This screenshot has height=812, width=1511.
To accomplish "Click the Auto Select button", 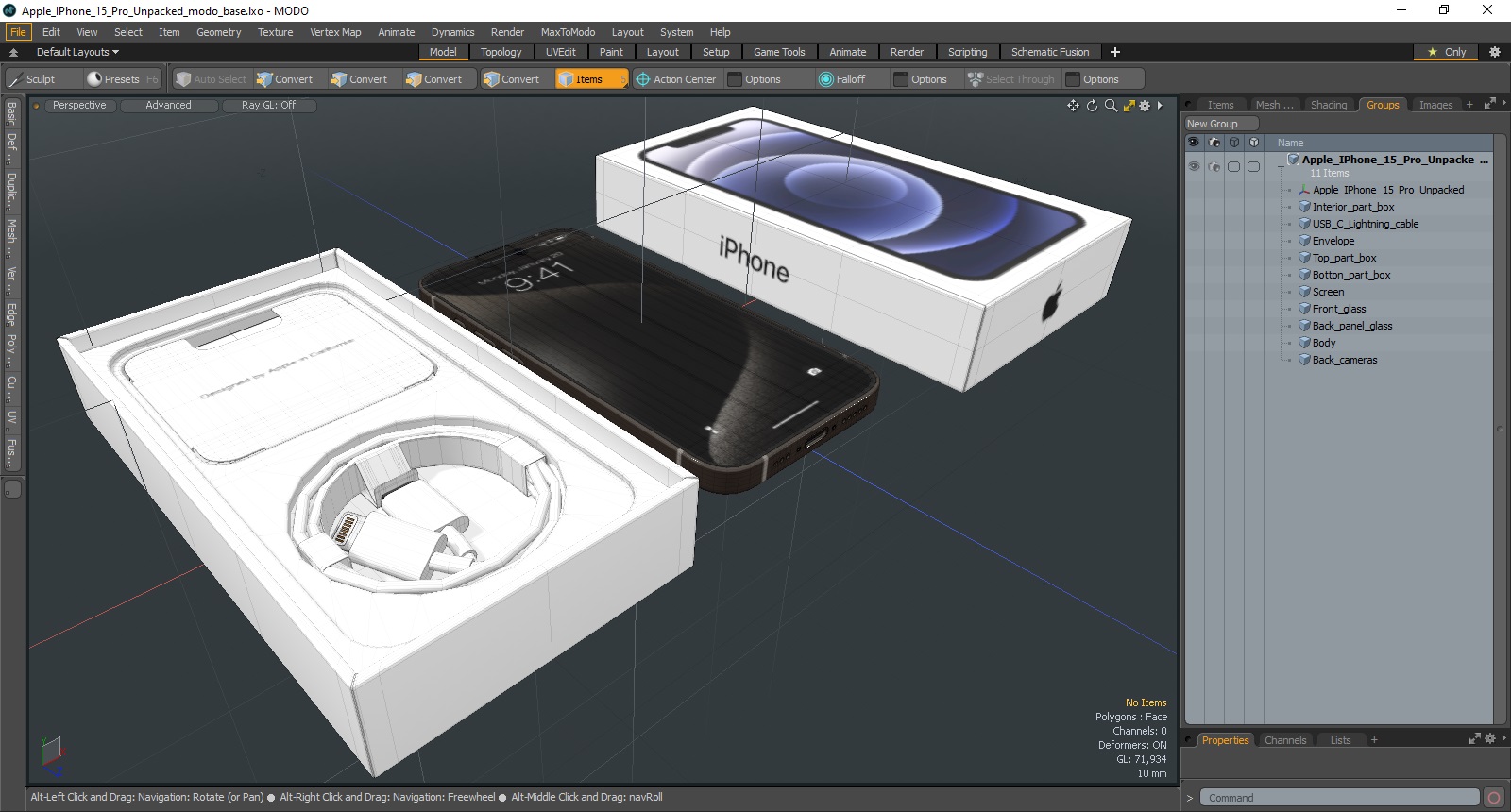I will click(211, 79).
